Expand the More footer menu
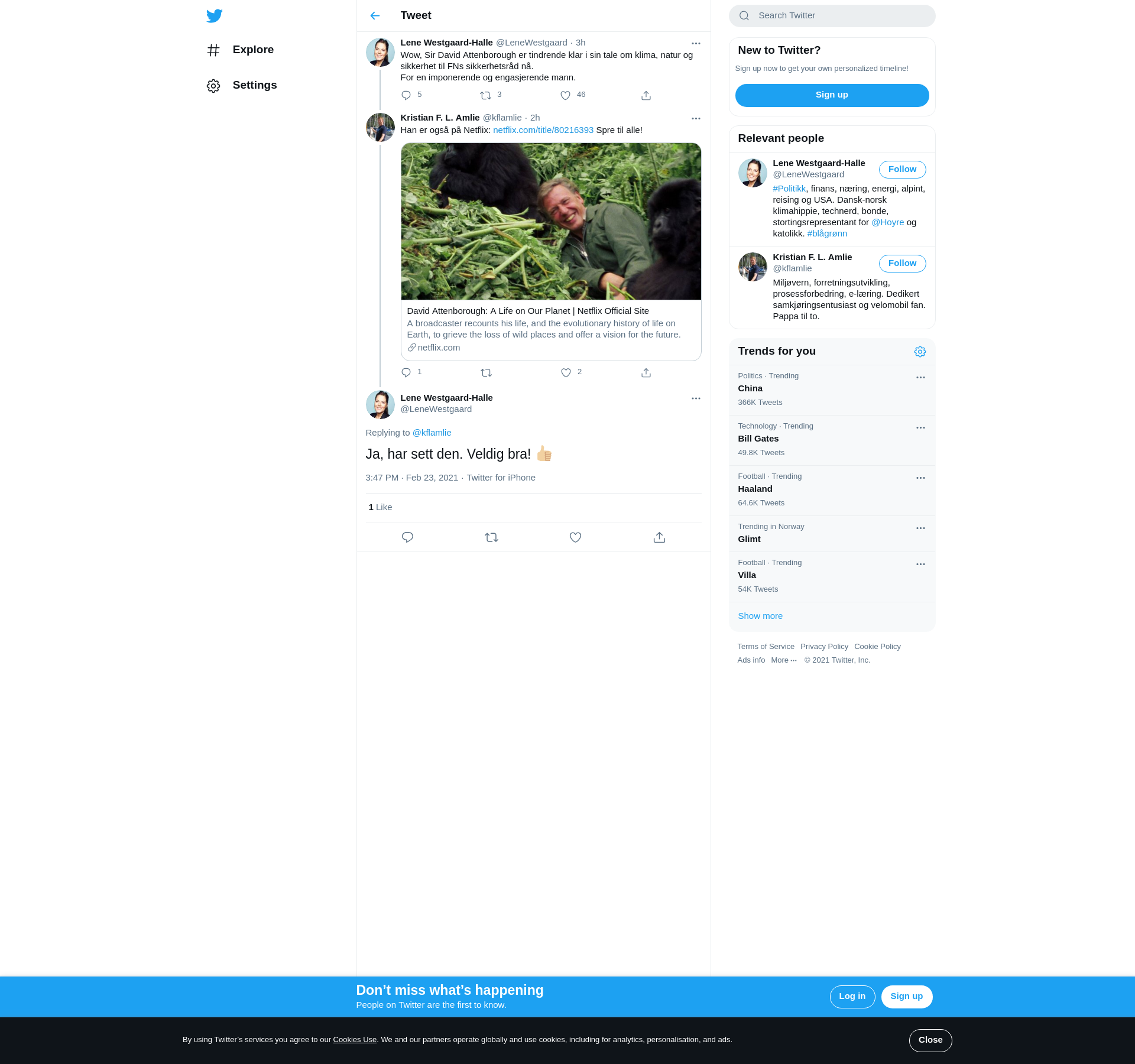This screenshot has width=1135, height=1064. (784, 660)
